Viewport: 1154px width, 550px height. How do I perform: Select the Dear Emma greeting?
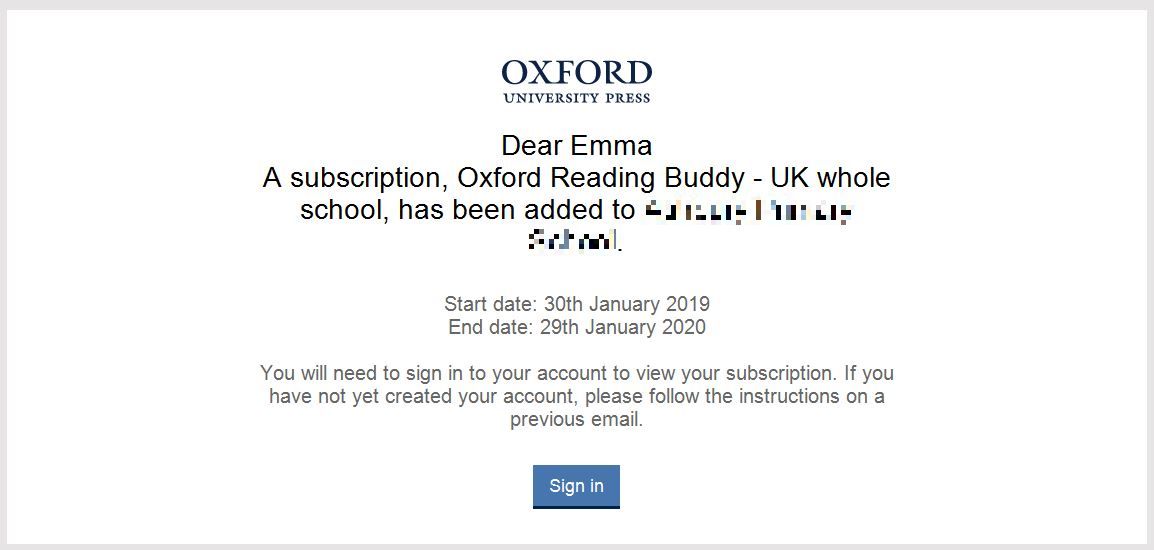[576, 146]
